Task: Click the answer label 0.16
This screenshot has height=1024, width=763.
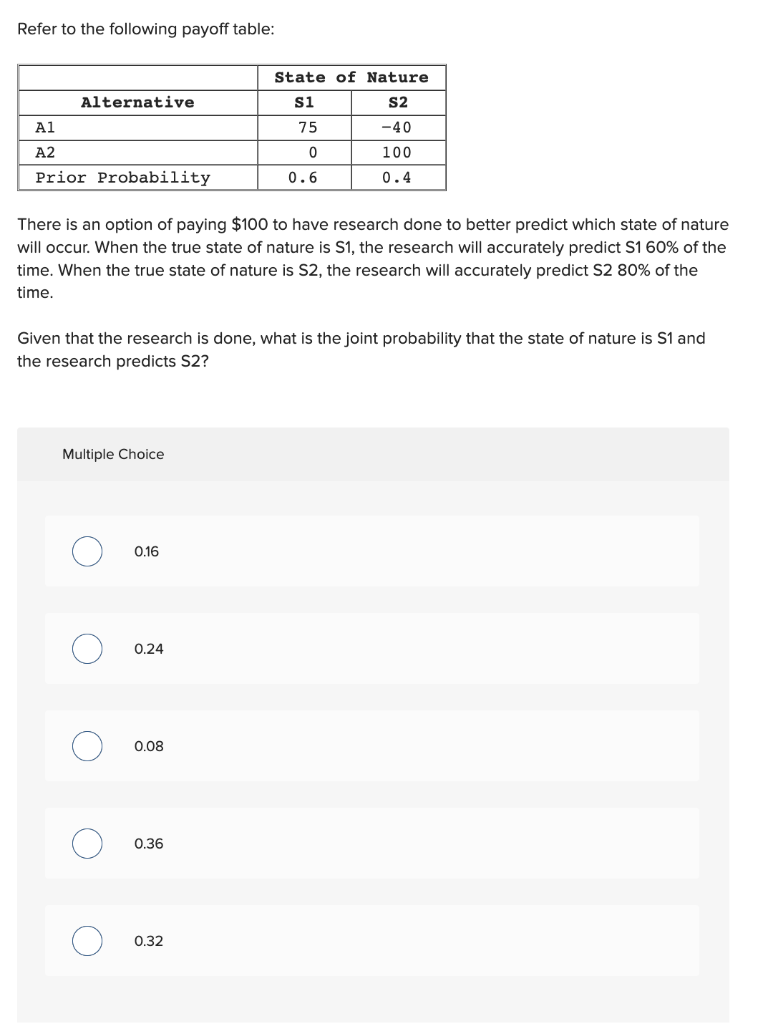Action: click(x=148, y=550)
